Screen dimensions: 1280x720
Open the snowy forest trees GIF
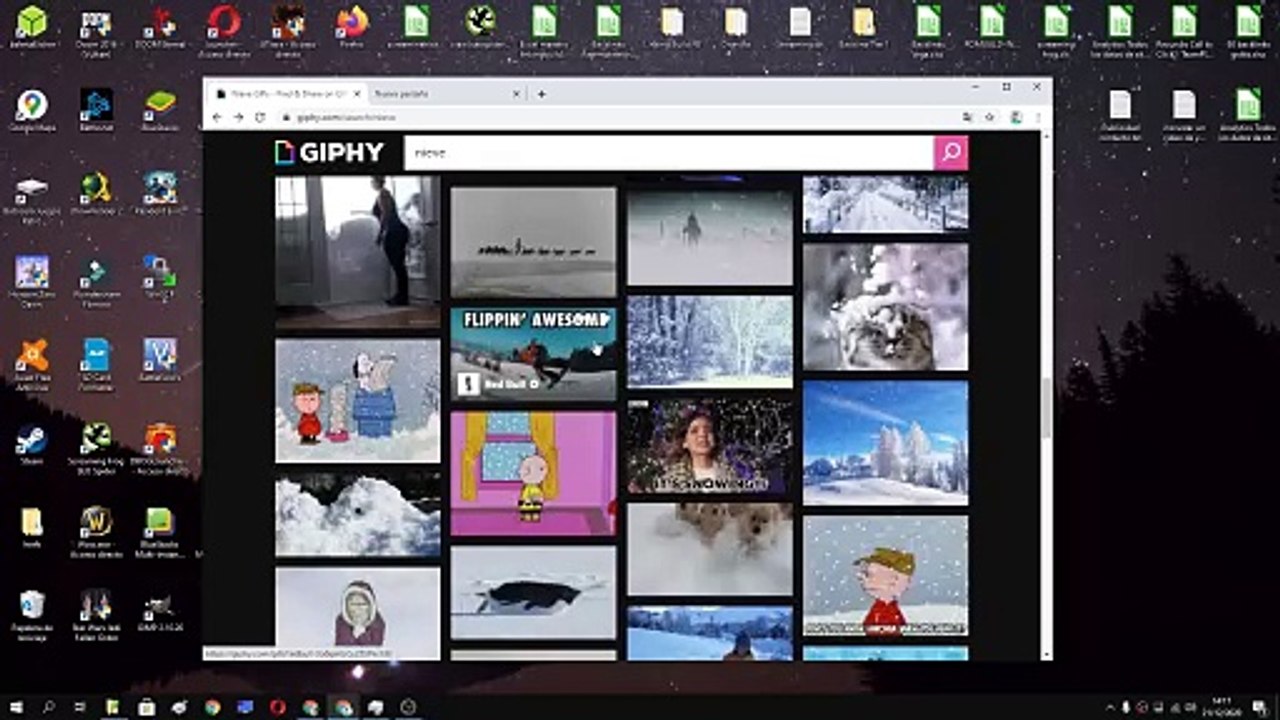tap(709, 341)
